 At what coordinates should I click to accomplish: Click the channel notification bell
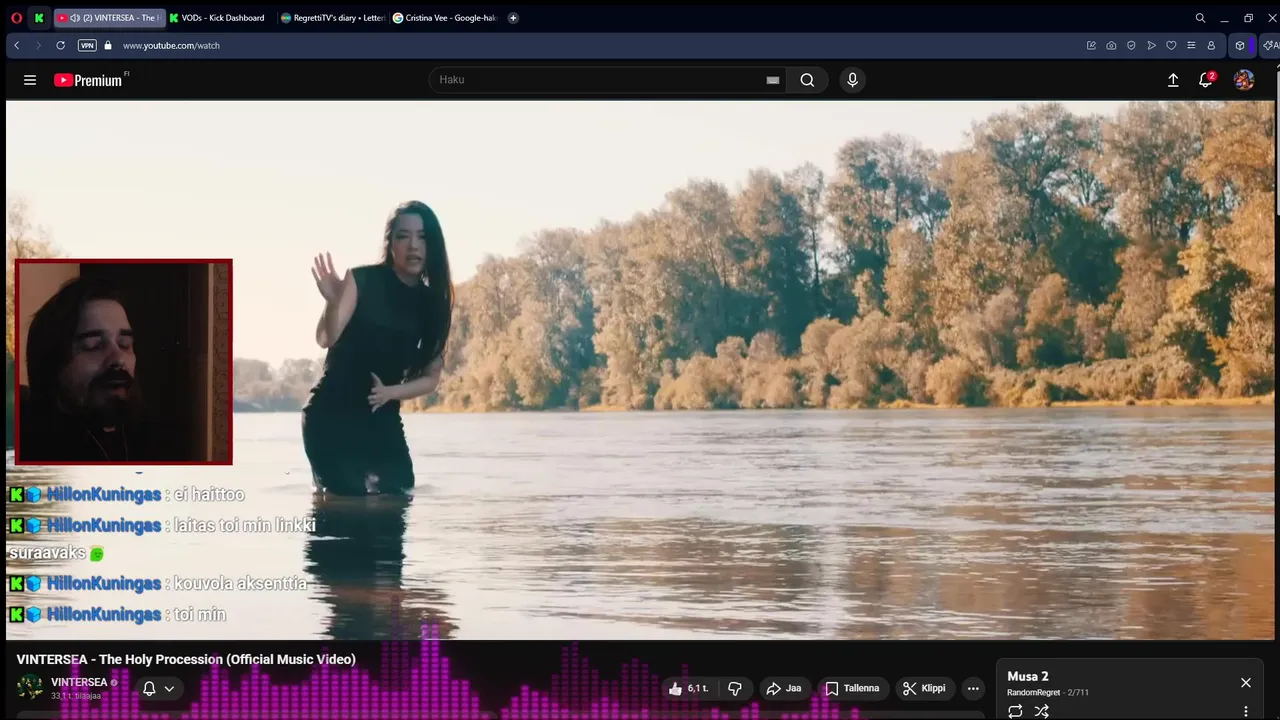tap(149, 688)
